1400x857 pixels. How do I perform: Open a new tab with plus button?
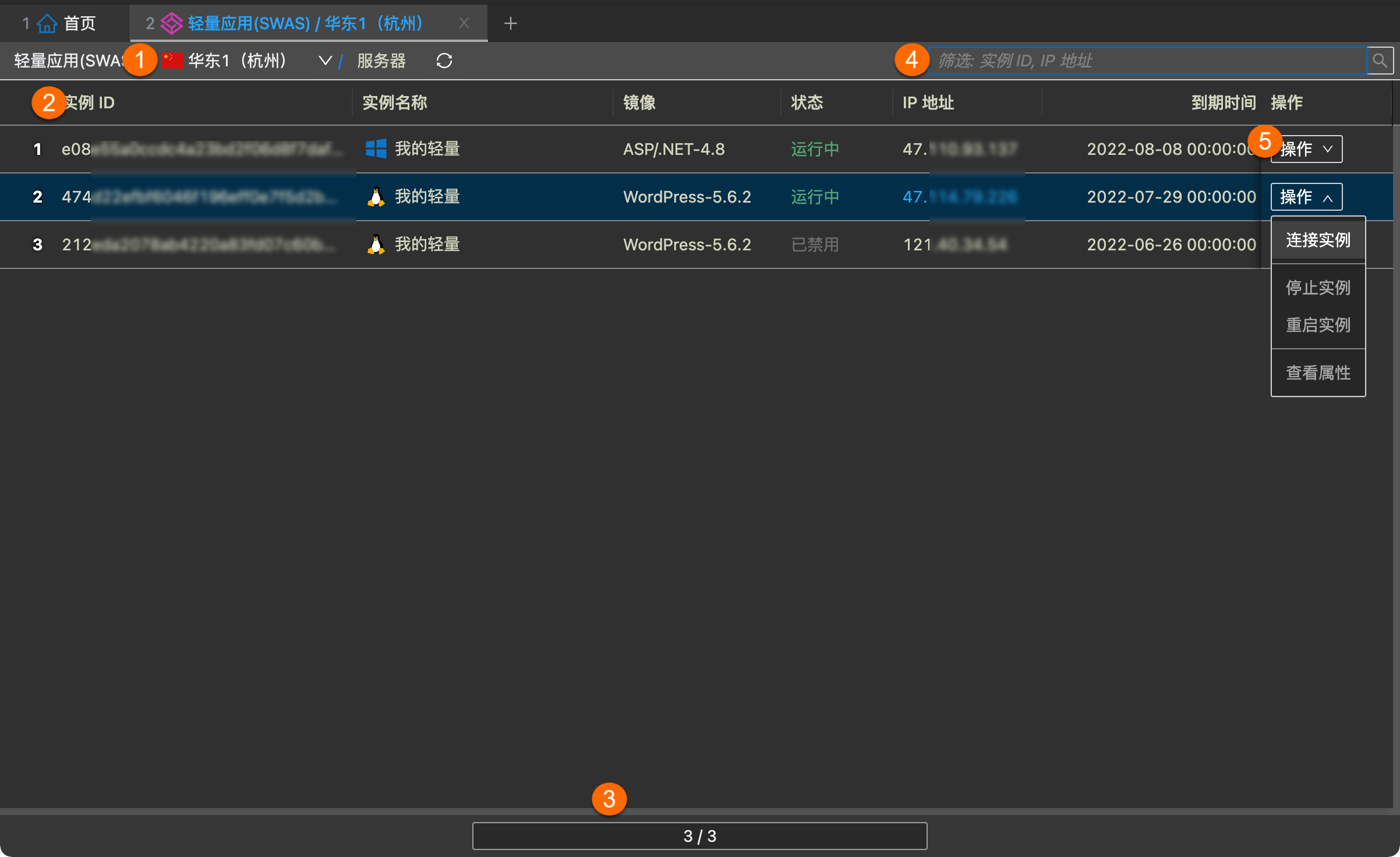[x=510, y=23]
